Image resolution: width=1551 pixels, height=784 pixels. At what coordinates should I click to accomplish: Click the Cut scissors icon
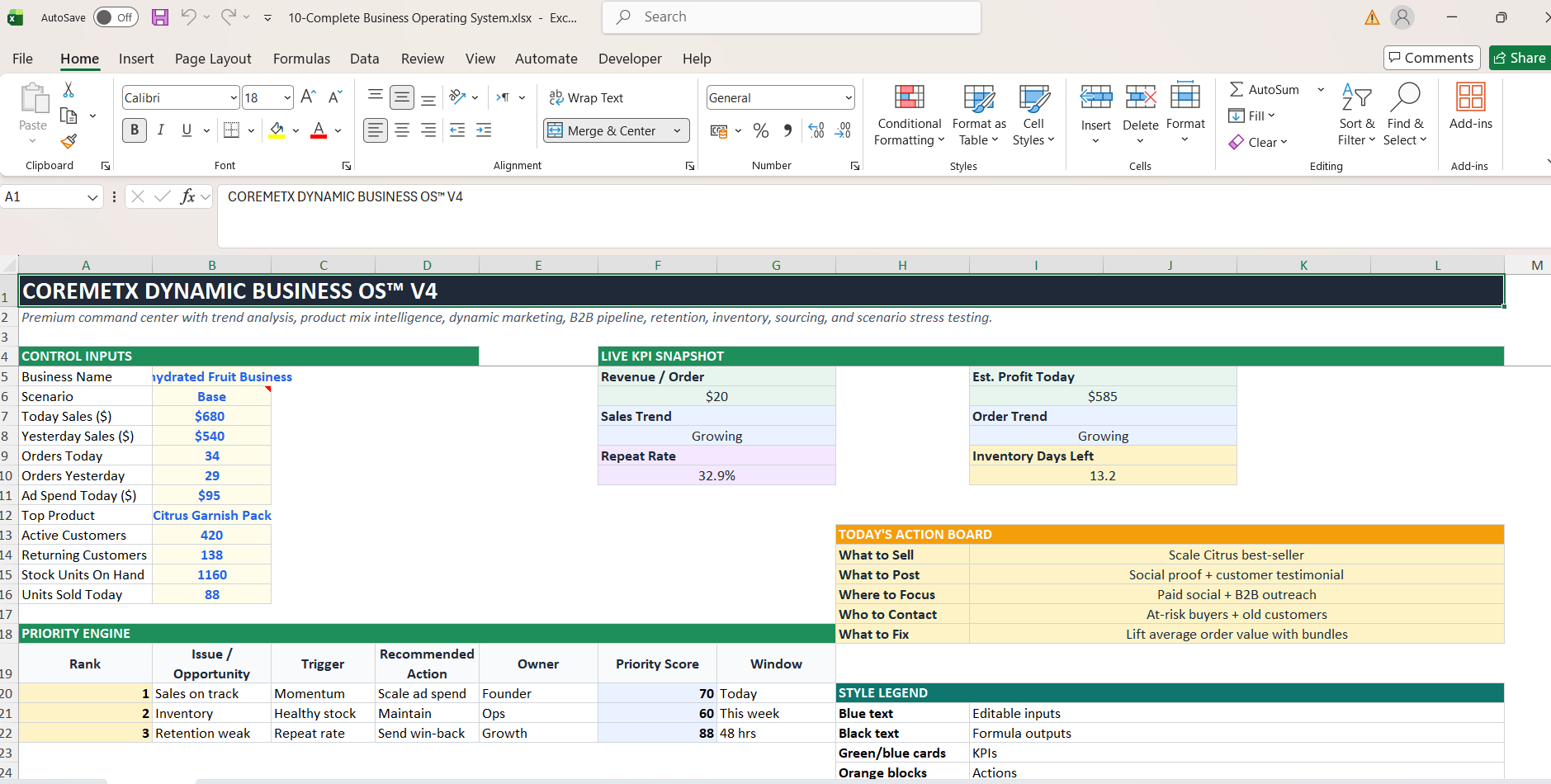(69, 89)
